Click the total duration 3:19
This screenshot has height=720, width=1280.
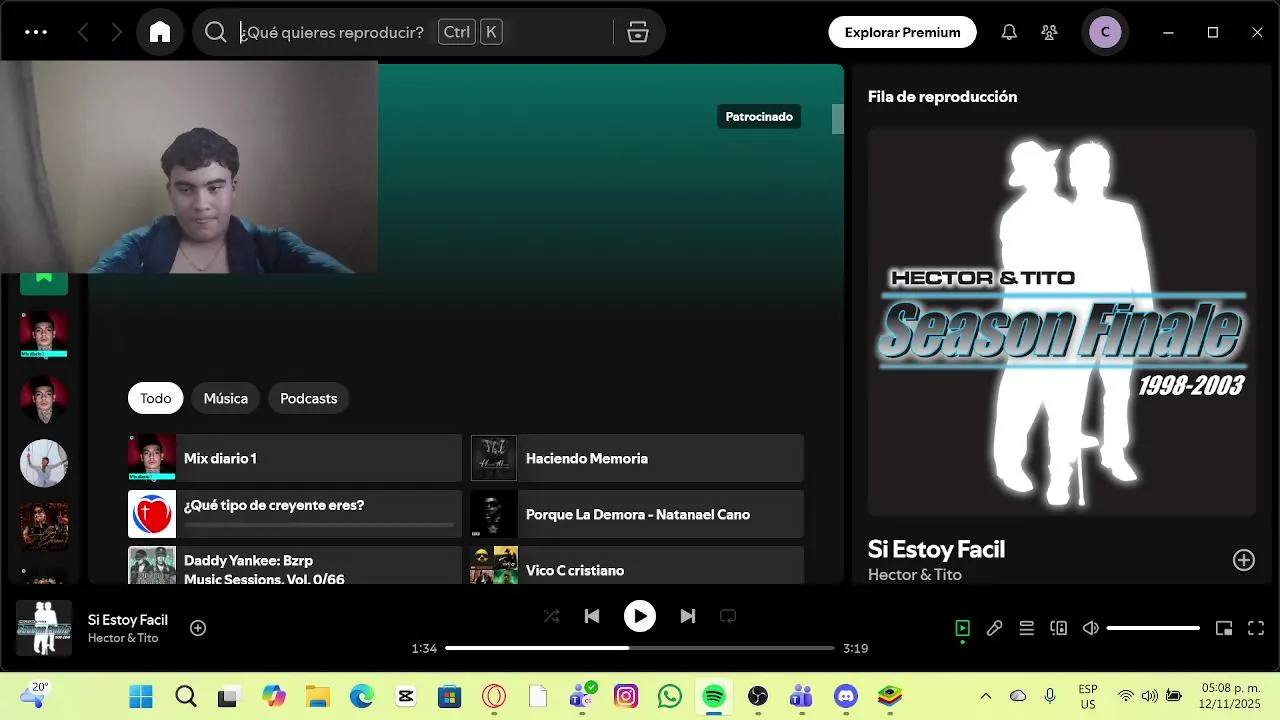click(855, 648)
